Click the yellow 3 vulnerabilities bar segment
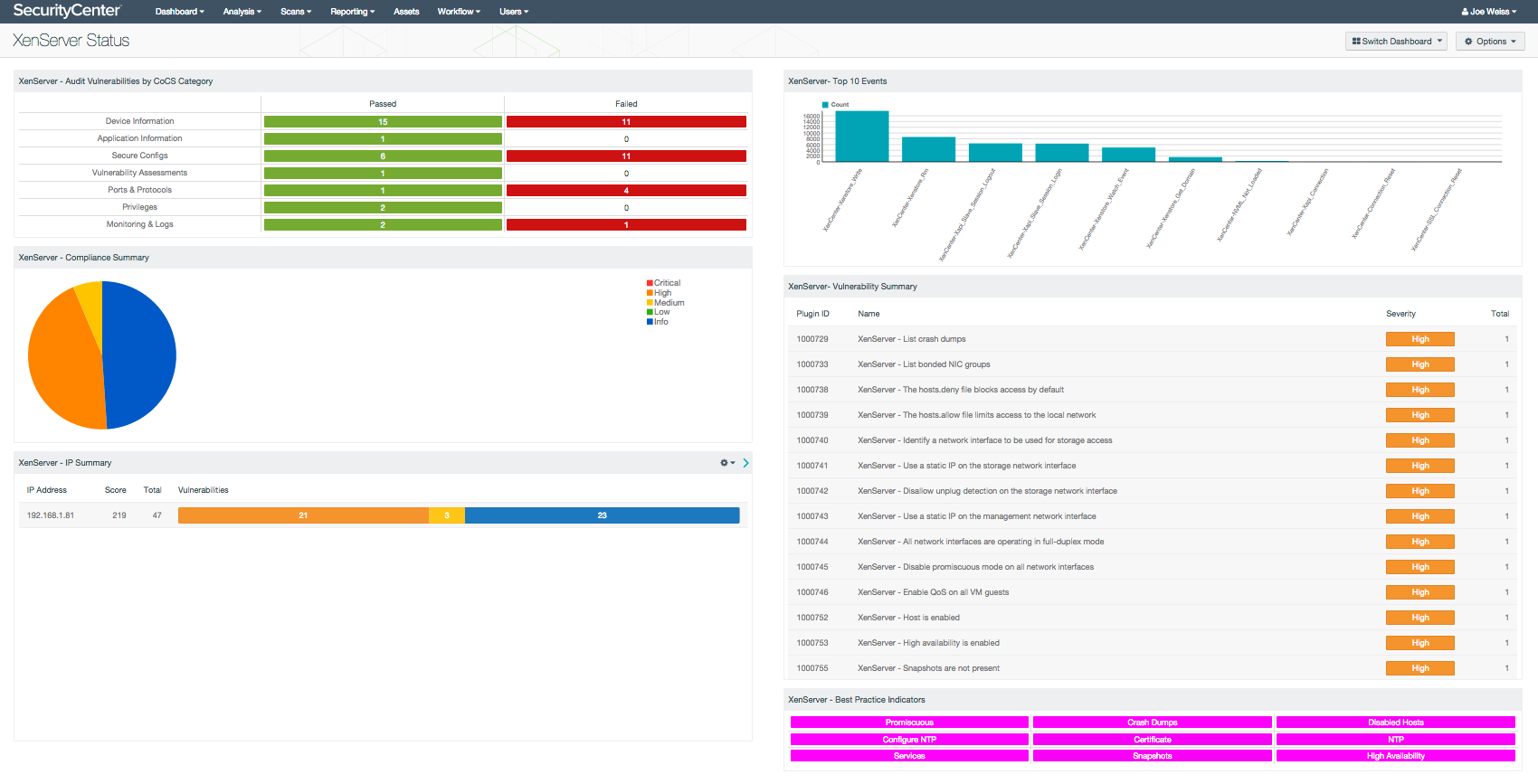Viewport: 1538px width, 784px height. click(x=447, y=515)
